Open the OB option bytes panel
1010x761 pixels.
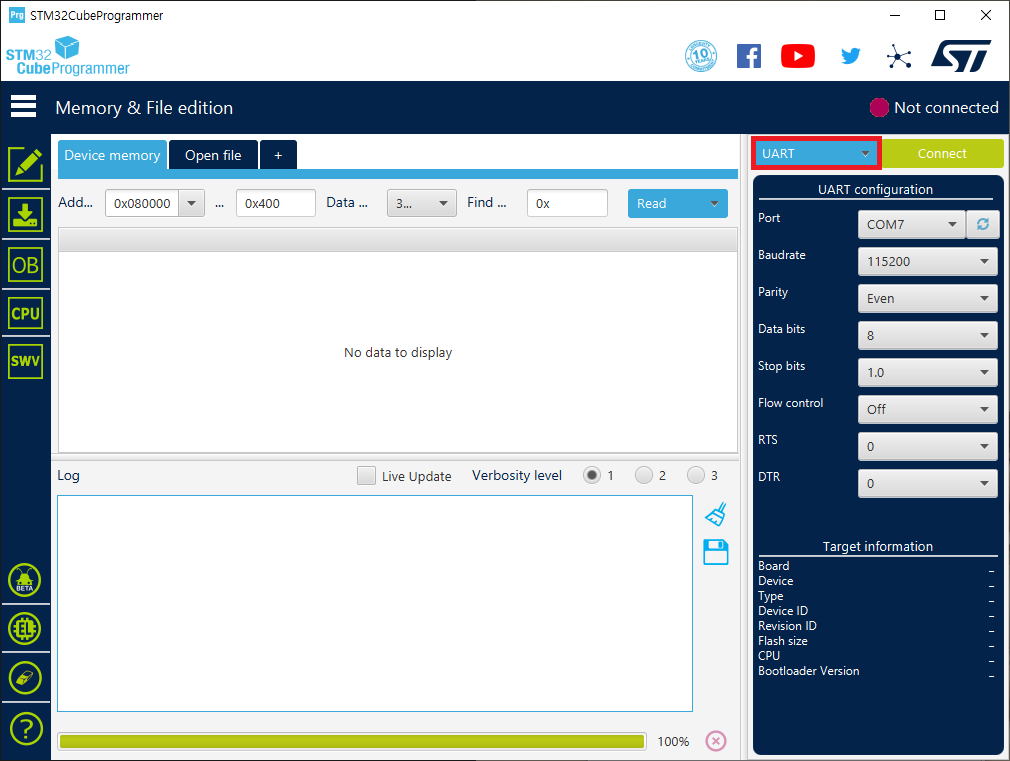point(25,265)
